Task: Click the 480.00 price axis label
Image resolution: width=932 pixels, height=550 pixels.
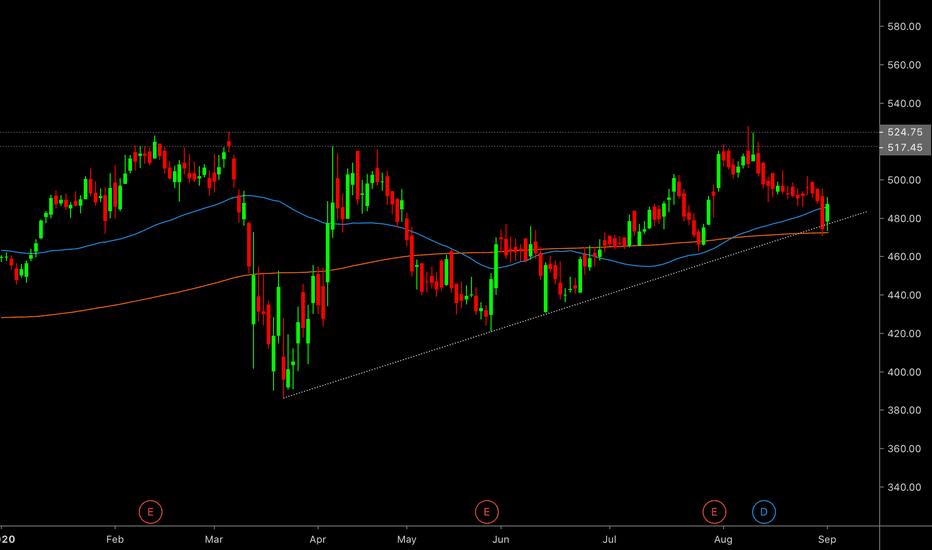Action: (904, 219)
